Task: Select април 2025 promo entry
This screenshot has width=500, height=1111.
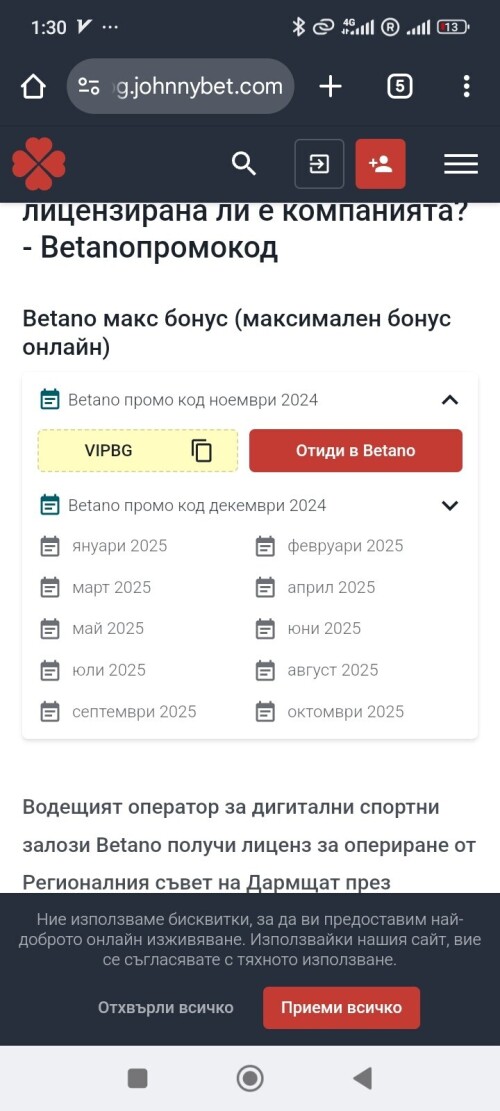Action: 315,587
